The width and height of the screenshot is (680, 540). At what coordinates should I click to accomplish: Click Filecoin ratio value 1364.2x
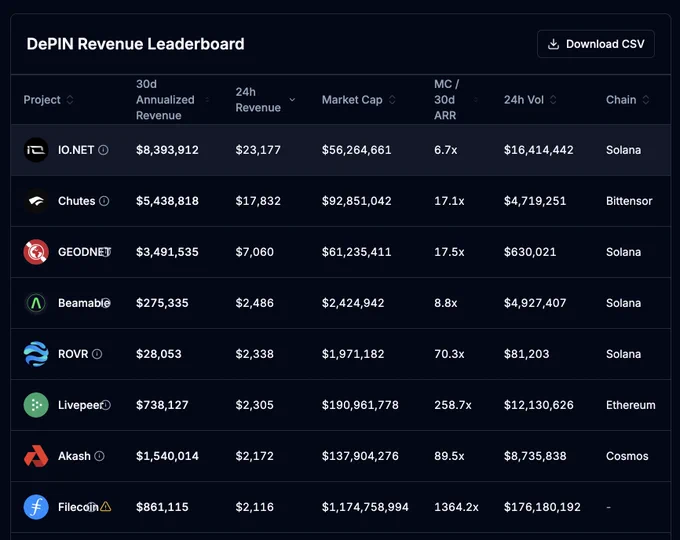click(456, 507)
